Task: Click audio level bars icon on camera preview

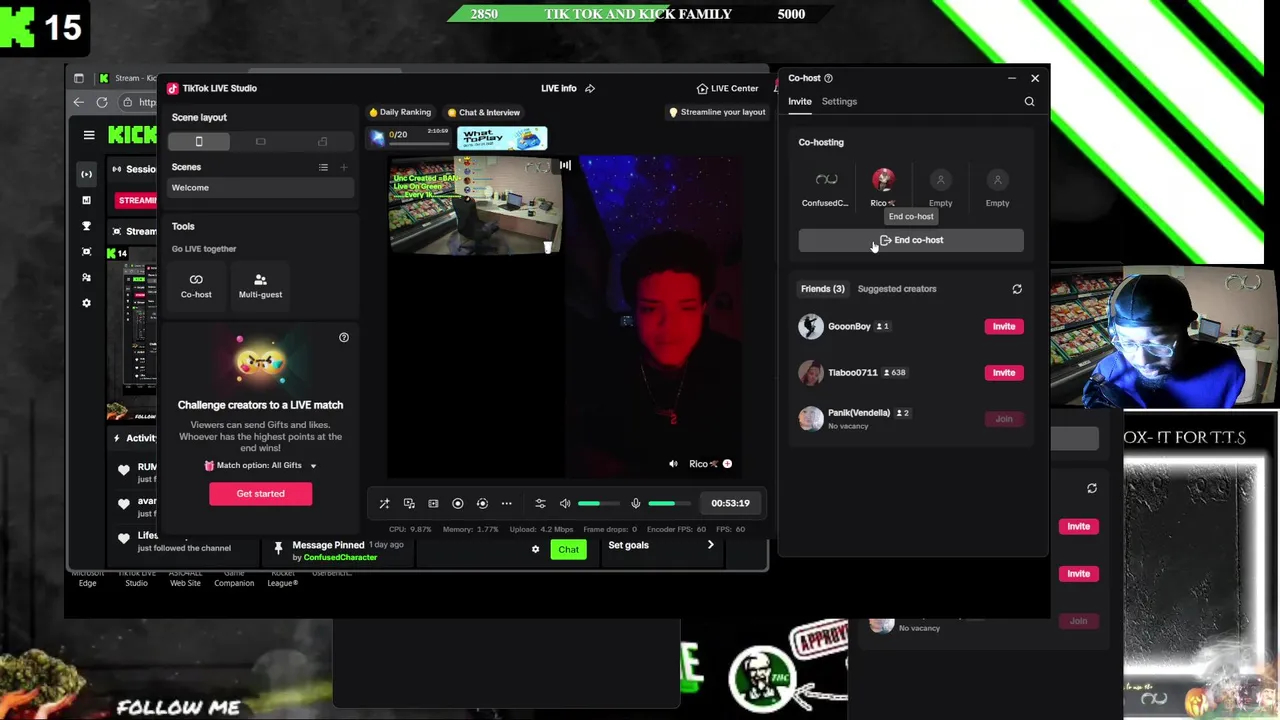Action: (565, 165)
